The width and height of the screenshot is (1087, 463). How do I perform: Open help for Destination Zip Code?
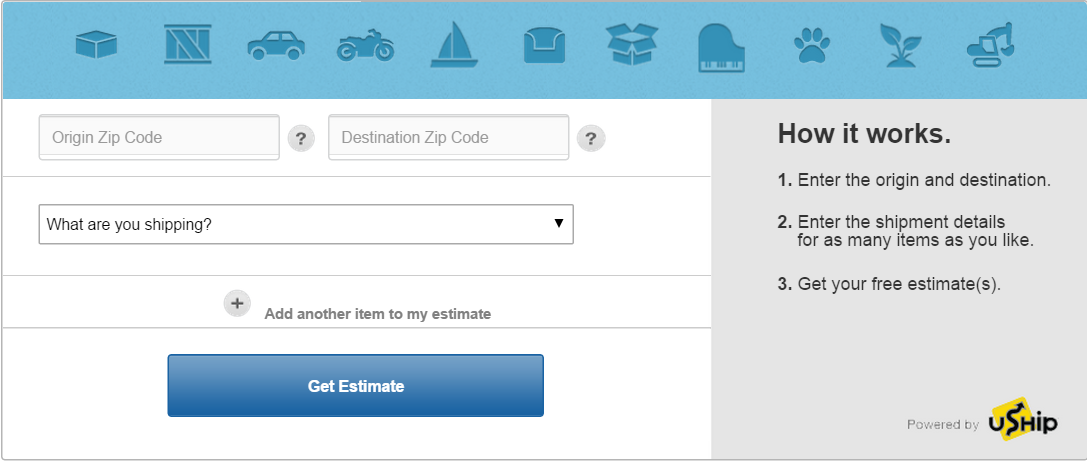click(592, 138)
